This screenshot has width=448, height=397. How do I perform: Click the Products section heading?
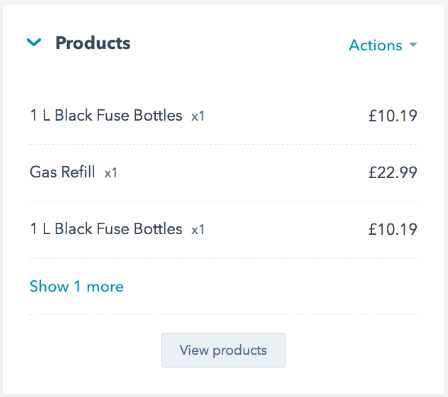click(93, 43)
